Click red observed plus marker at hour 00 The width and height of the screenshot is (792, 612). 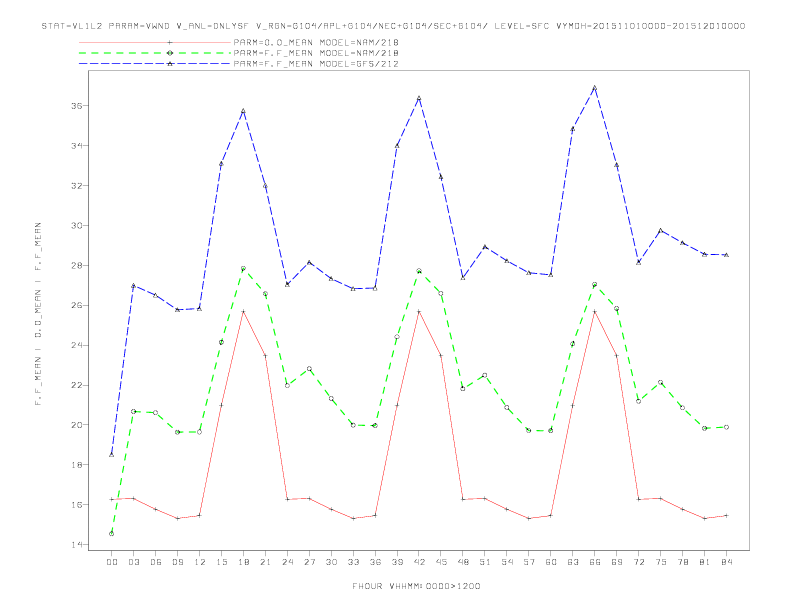coord(112,499)
